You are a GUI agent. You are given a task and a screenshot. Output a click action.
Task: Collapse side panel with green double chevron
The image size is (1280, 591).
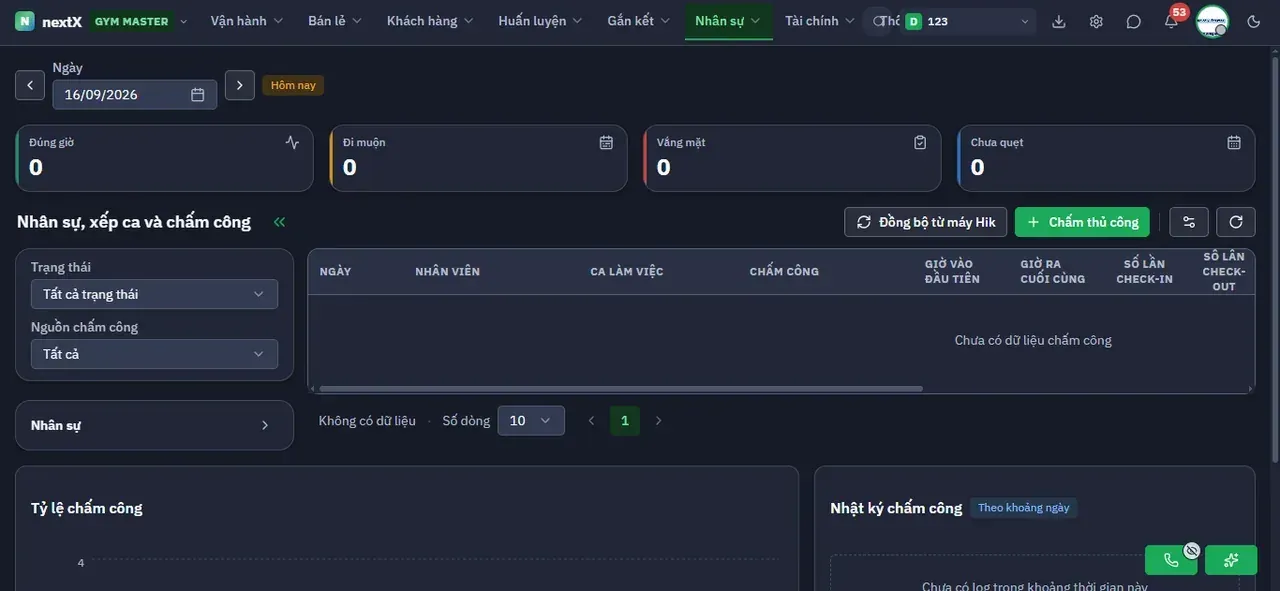tap(279, 222)
